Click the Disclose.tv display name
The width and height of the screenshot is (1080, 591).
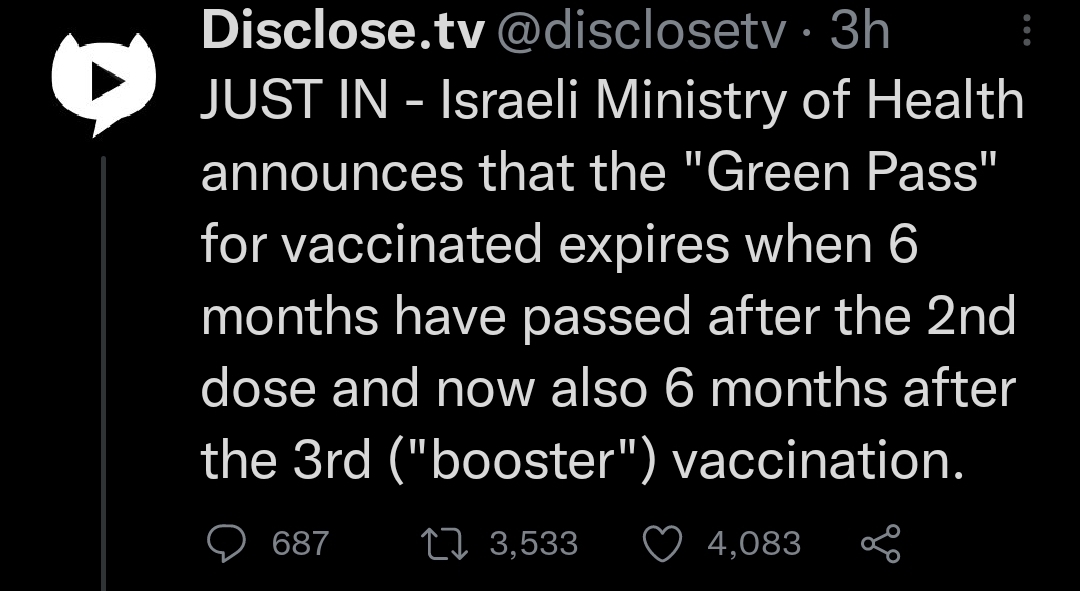click(343, 31)
